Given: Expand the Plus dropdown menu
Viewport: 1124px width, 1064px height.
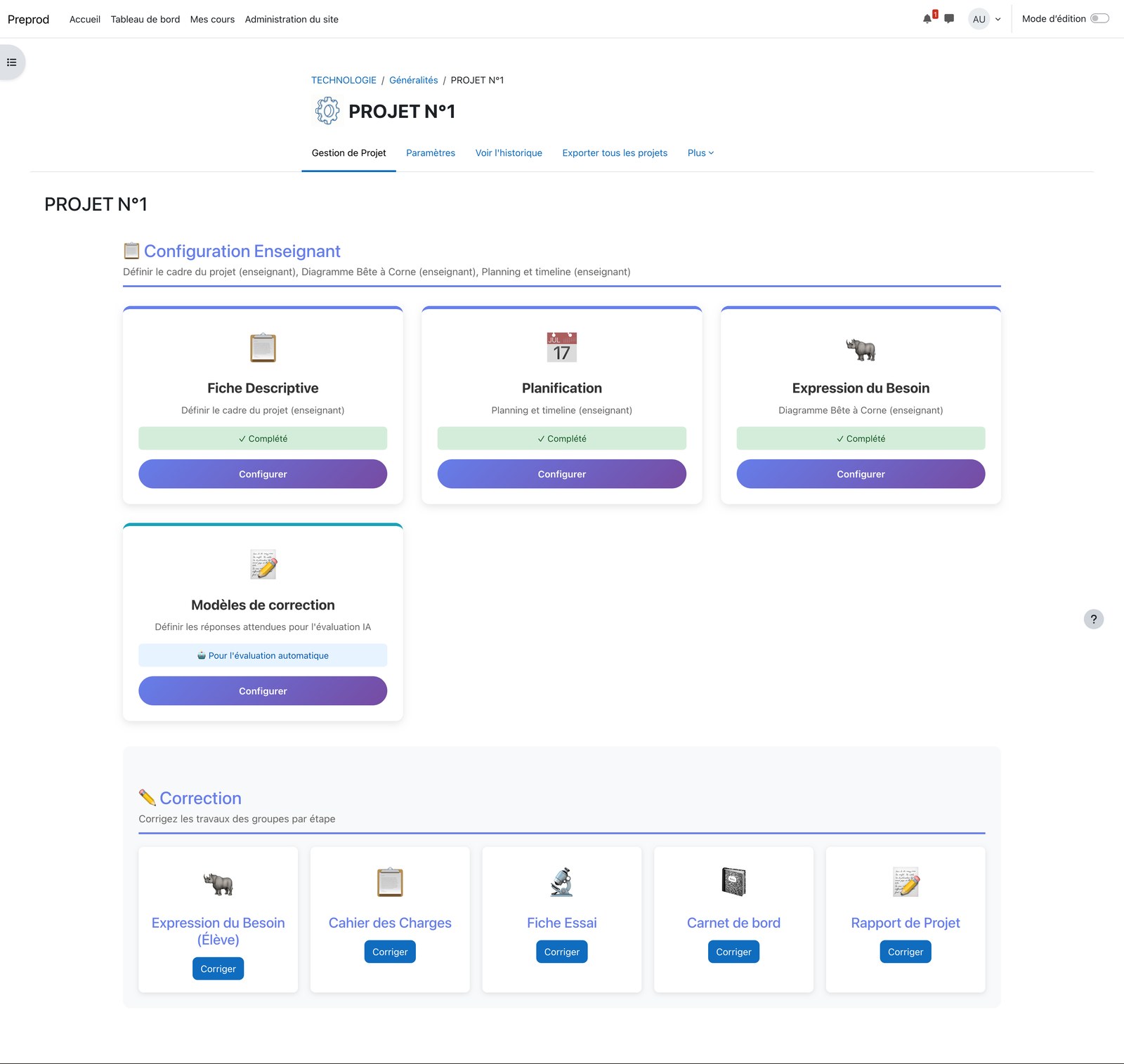Looking at the screenshot, I should click(x=700, y=153).
